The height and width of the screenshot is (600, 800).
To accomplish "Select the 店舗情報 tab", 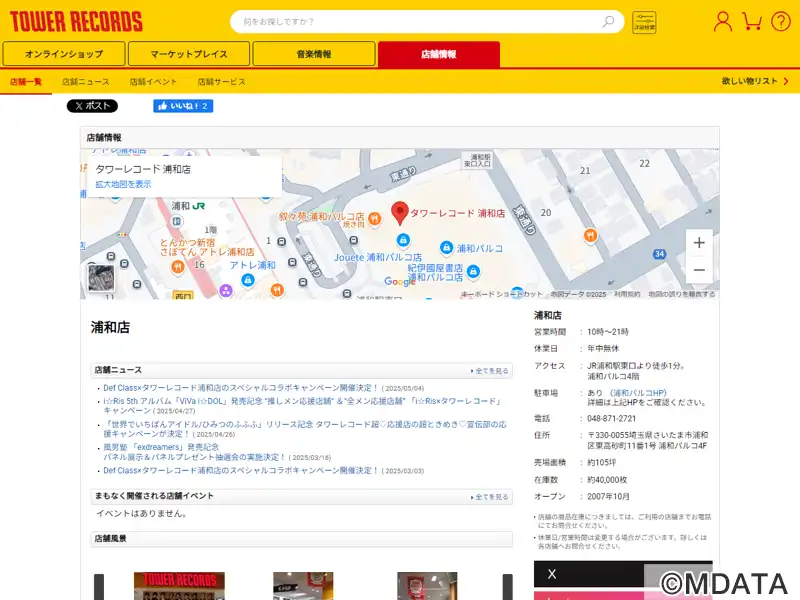I will (439, 54).
